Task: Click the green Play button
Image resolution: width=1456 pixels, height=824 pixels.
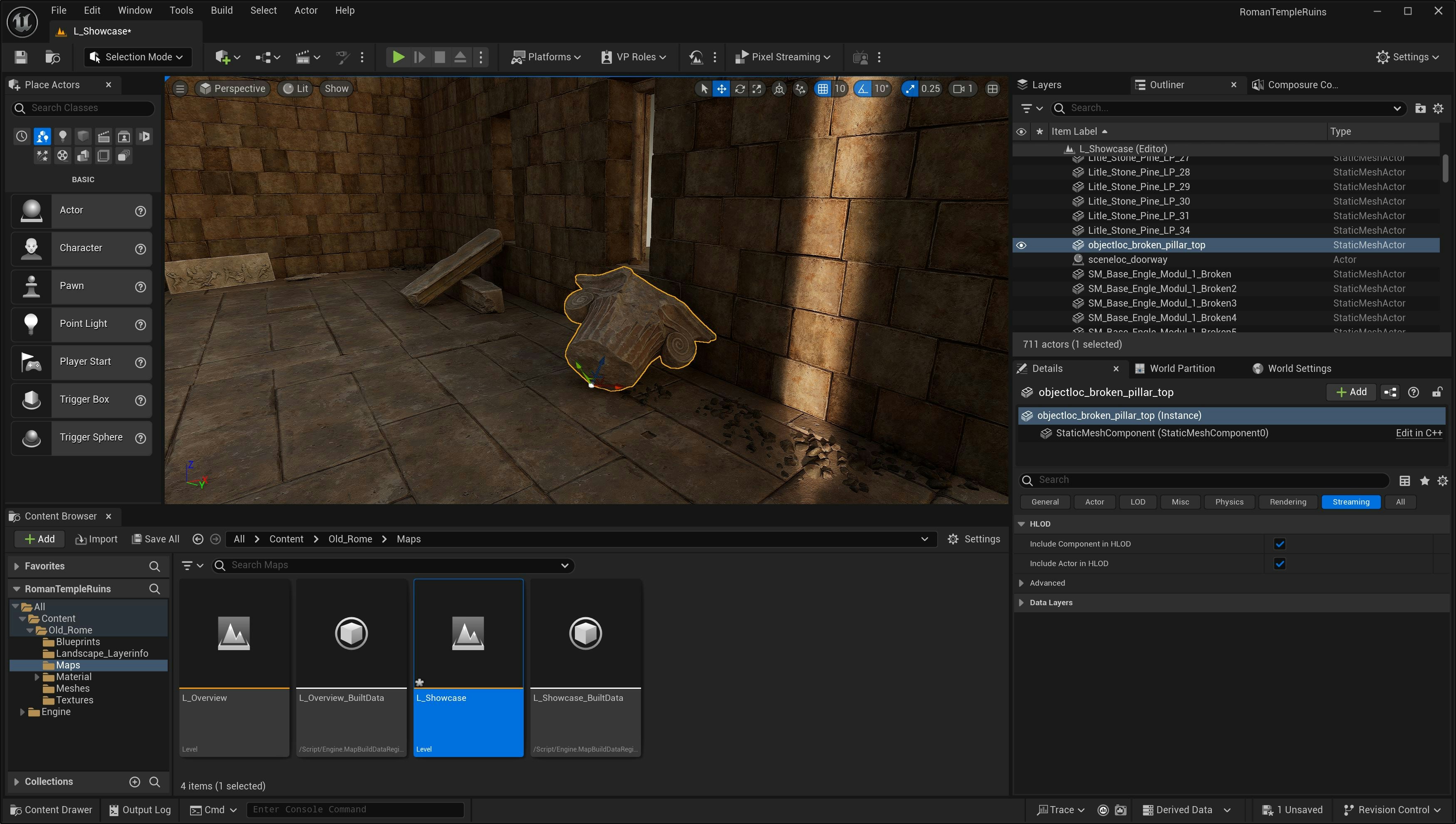Action: (398, 57)
